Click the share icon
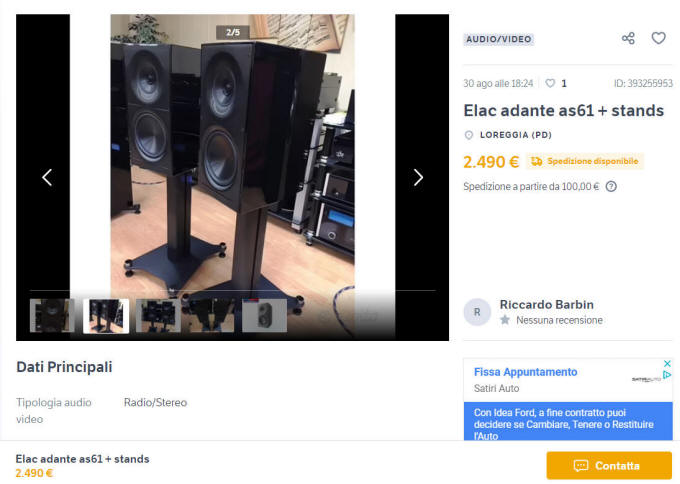The image size is (680, 484). pos(628,39)
